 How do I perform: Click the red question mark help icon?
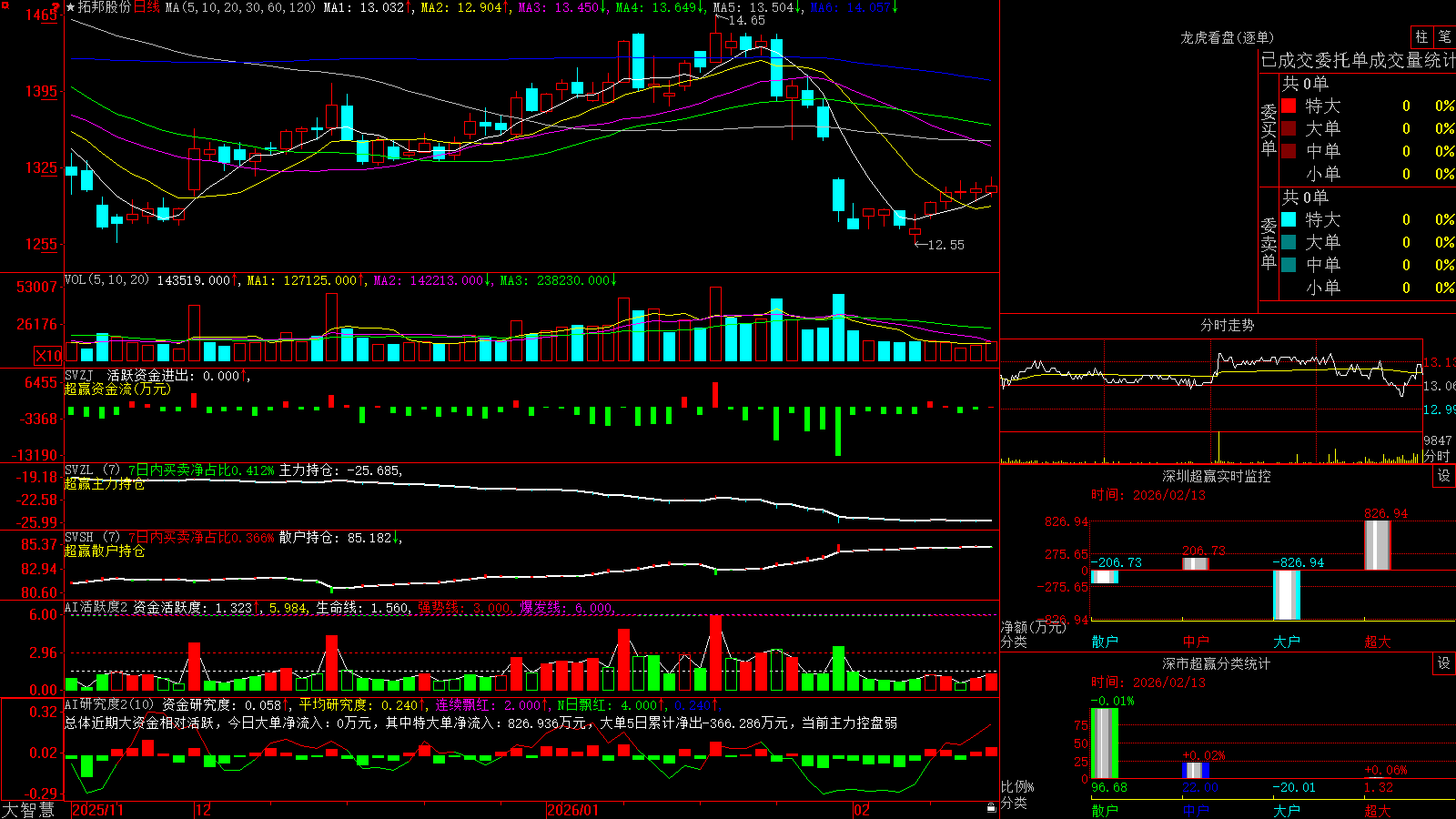(x=56, y=6)
